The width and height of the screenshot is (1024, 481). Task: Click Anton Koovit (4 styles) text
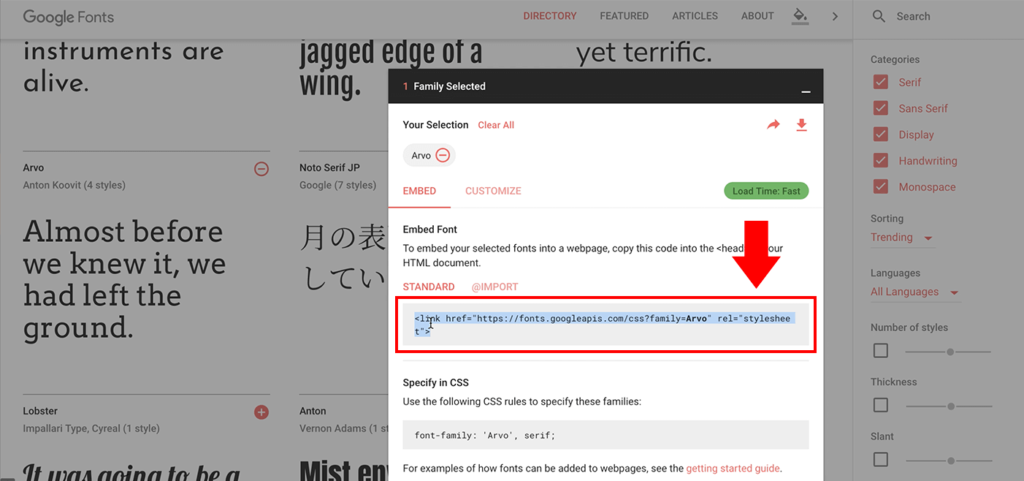click(74, 185)
